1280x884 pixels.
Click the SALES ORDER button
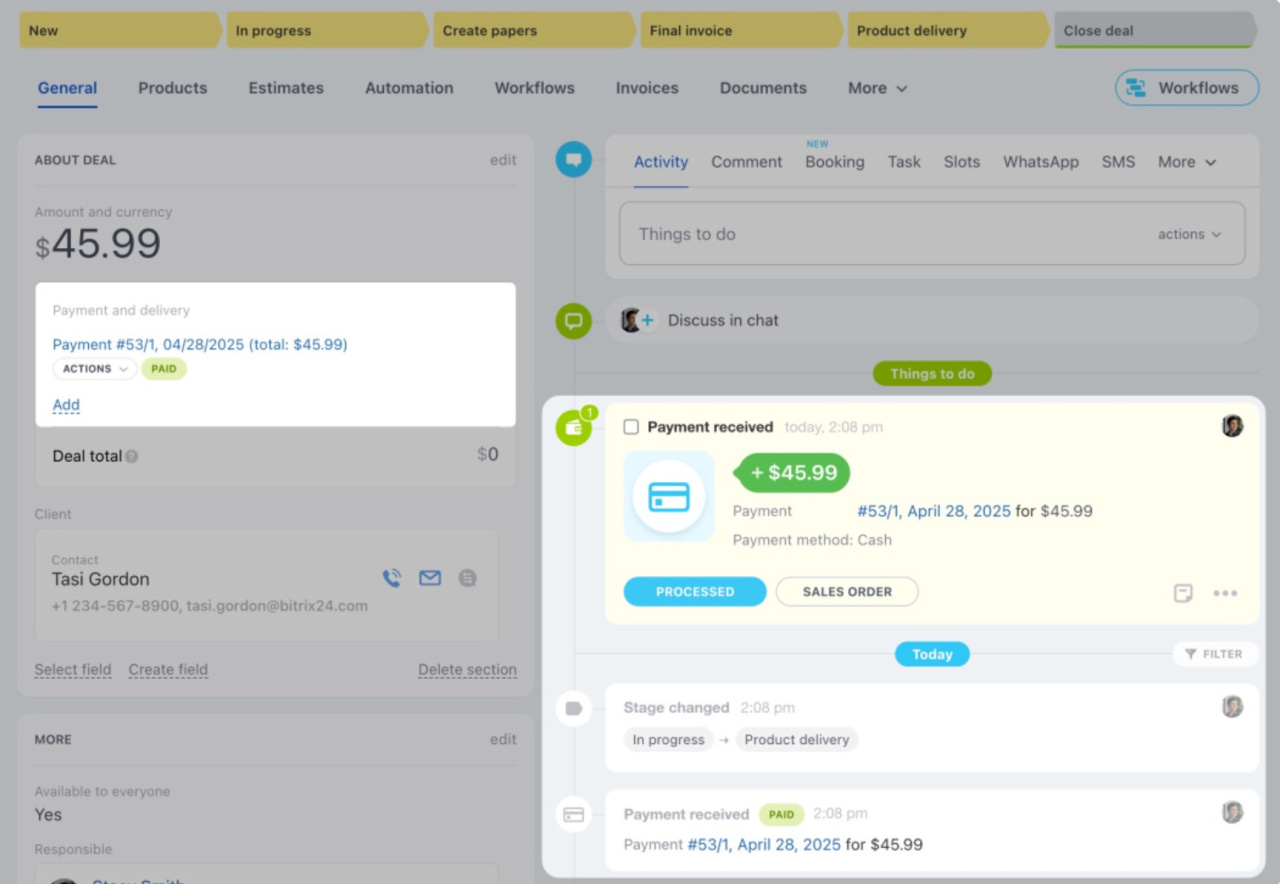(846, 592)
